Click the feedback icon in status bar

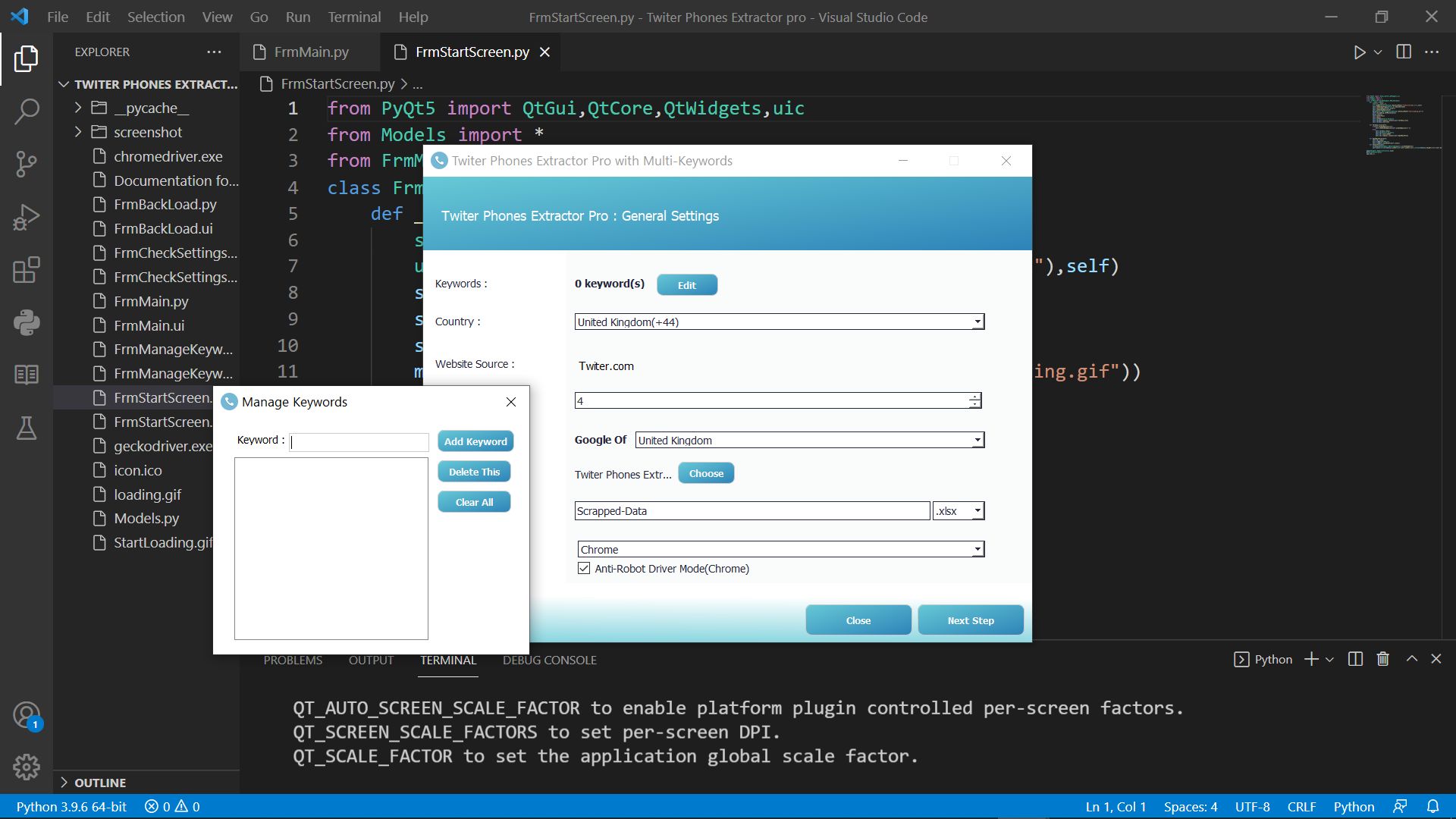[x=1400, y=806]
